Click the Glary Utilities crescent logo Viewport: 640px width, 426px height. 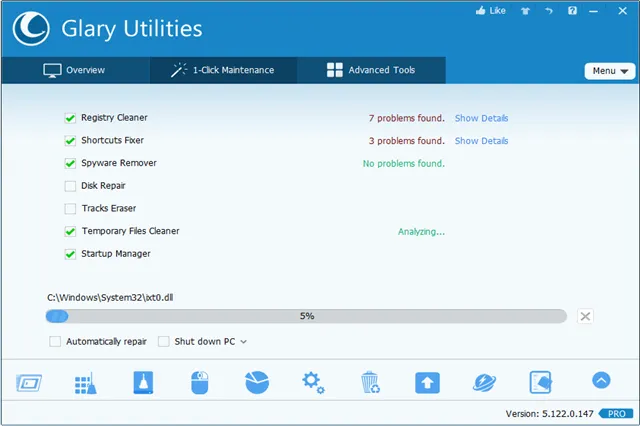pos(31,28)
